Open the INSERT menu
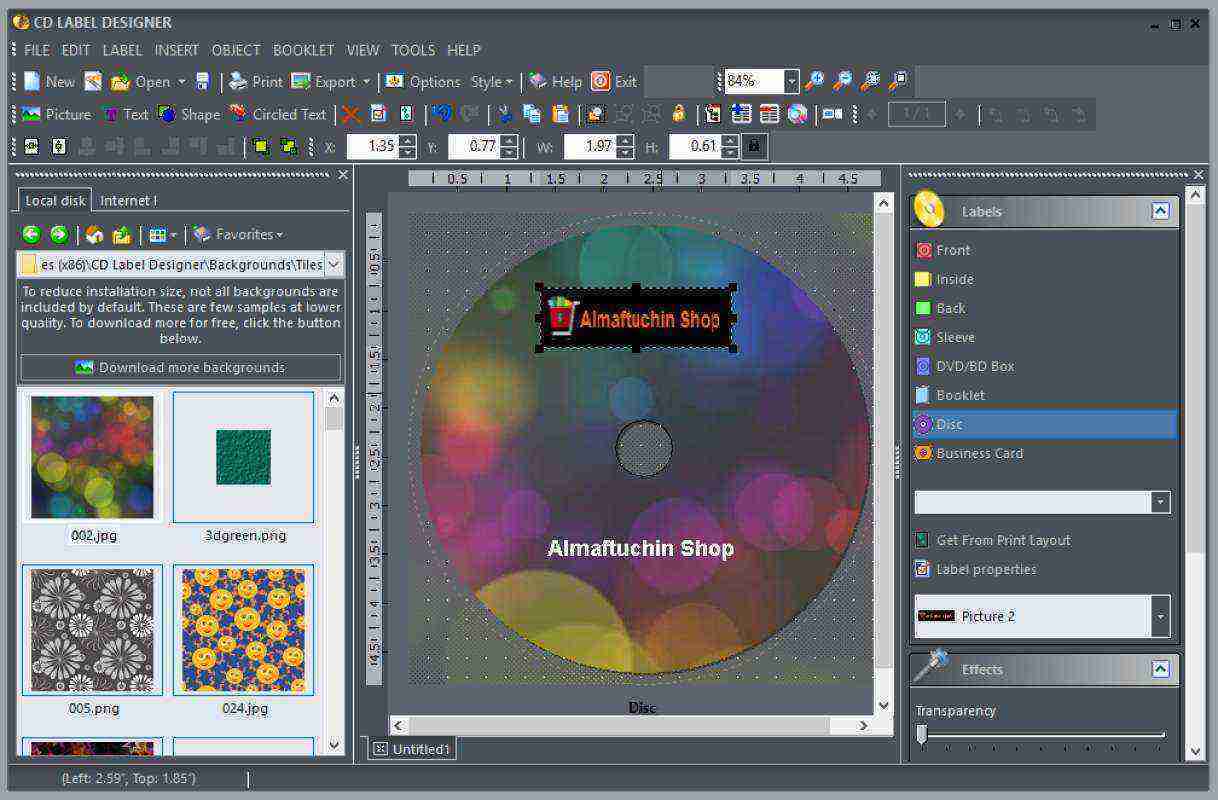Viewport: 1218px width, 800px height. coord(177,50)
